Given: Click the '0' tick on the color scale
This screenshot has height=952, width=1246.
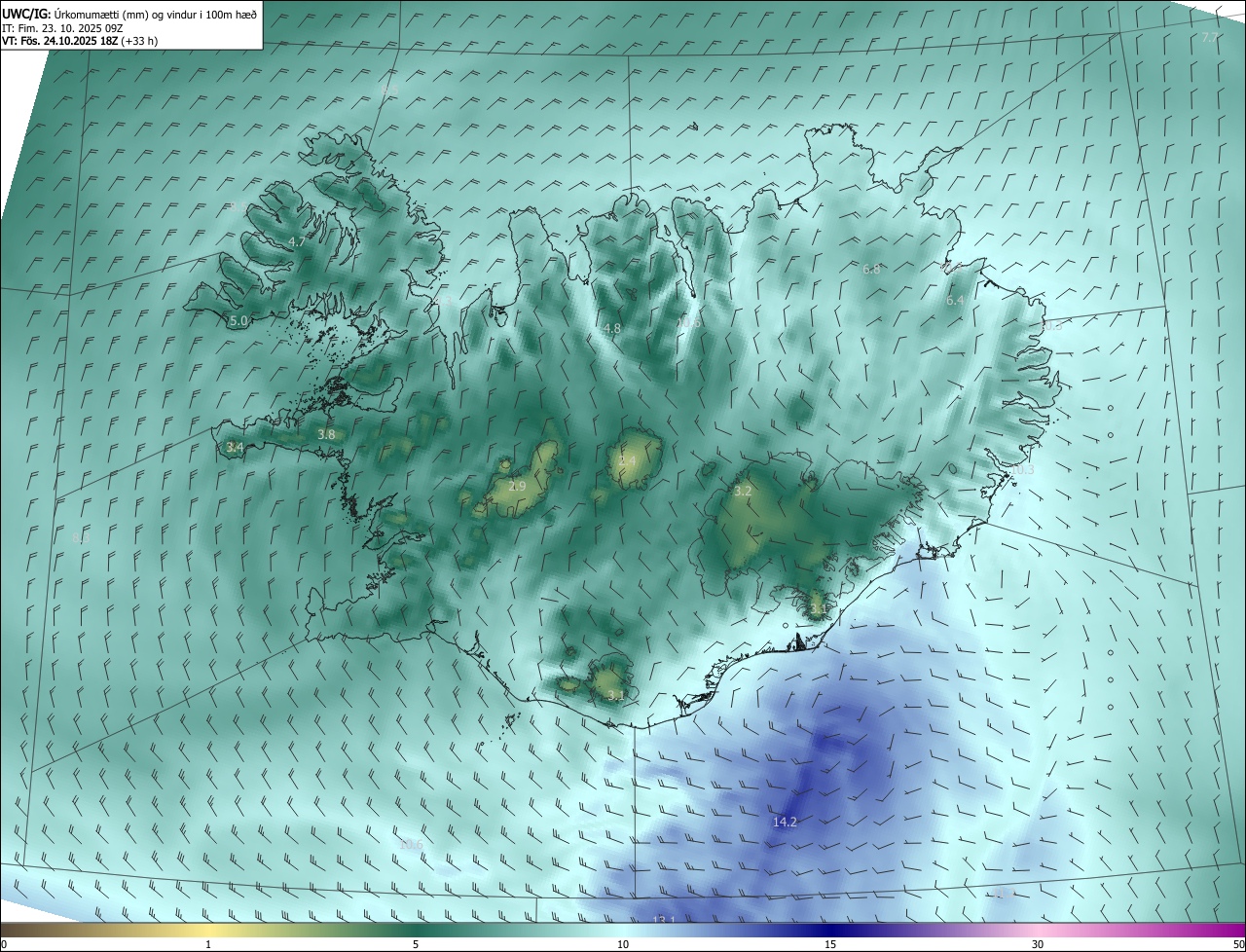Looking at the screenshot, I should click(4, 944).
